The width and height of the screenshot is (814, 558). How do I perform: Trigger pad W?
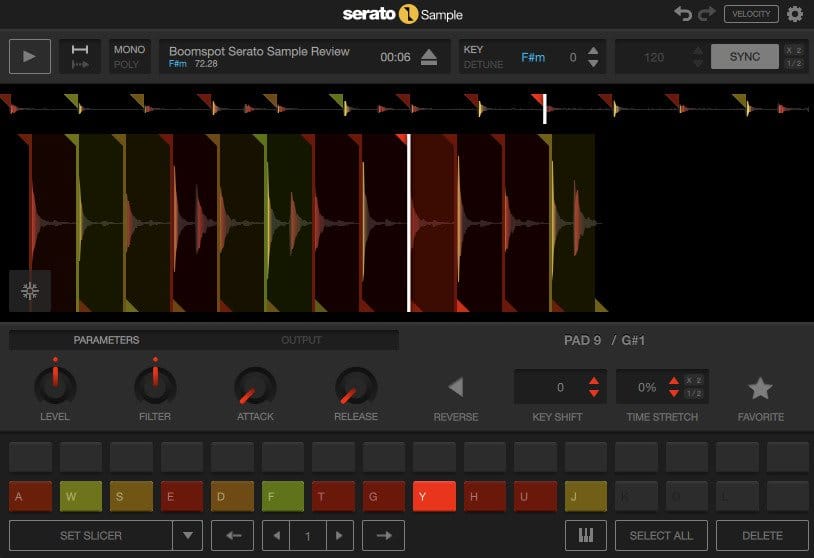coord(81,496)
